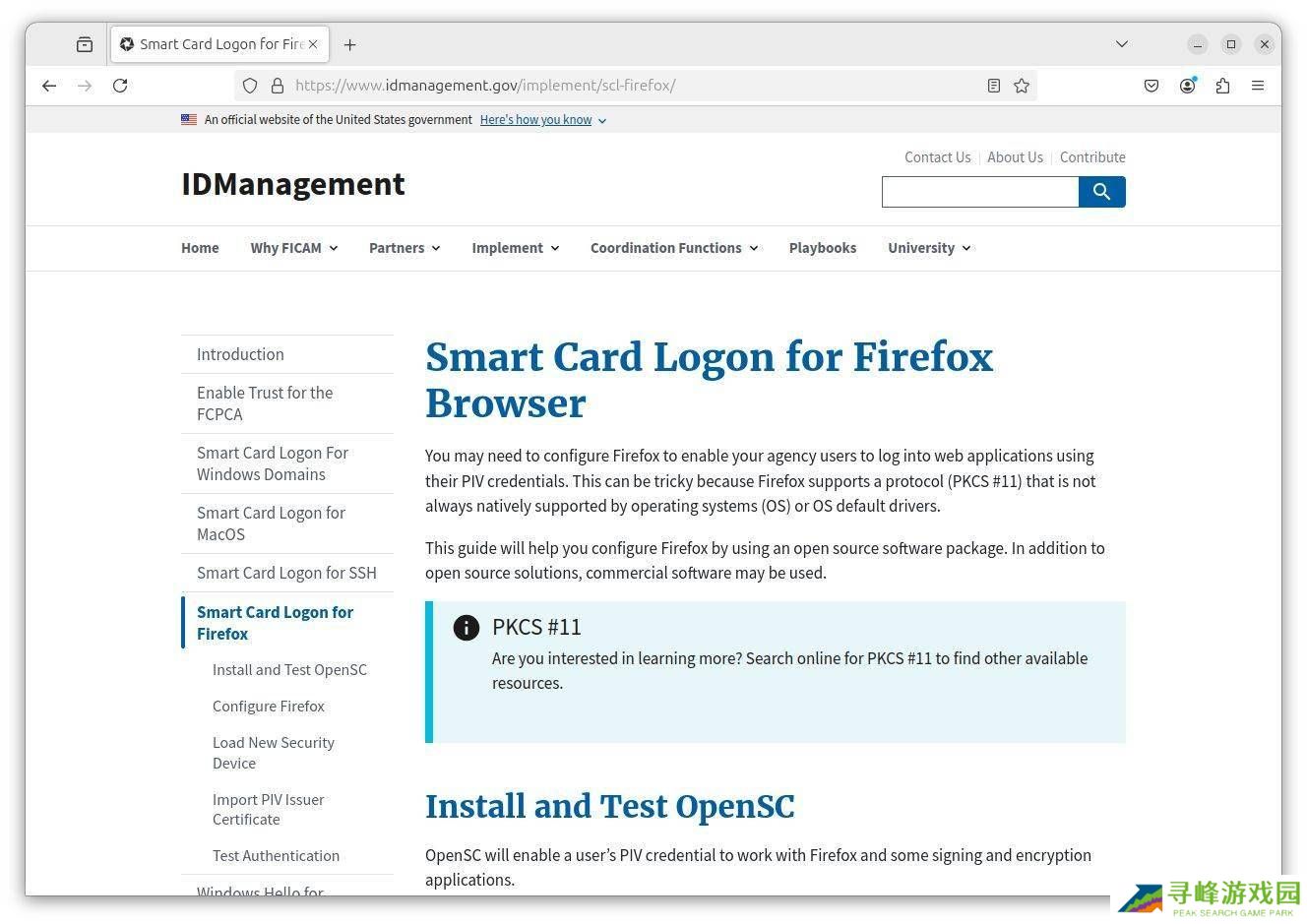
Task: Open Smart Card Logon For Windows Domains
Action: coord(287,463)
